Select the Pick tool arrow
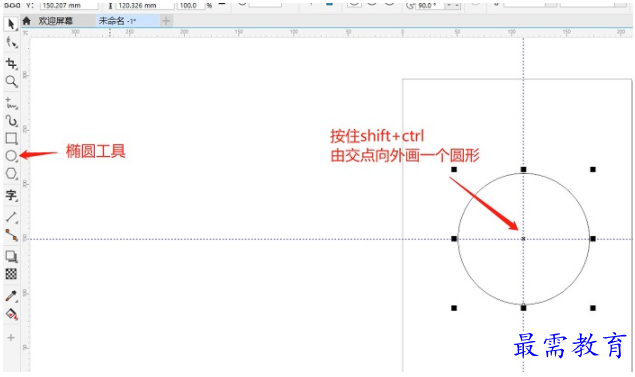 11,24
